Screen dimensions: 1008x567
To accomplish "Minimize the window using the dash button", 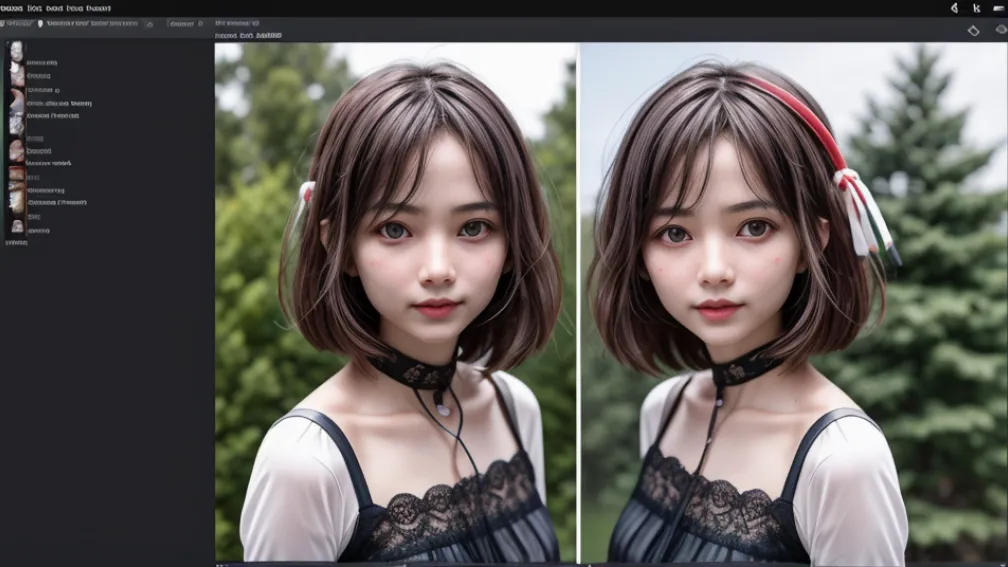I will click(999, 8).
